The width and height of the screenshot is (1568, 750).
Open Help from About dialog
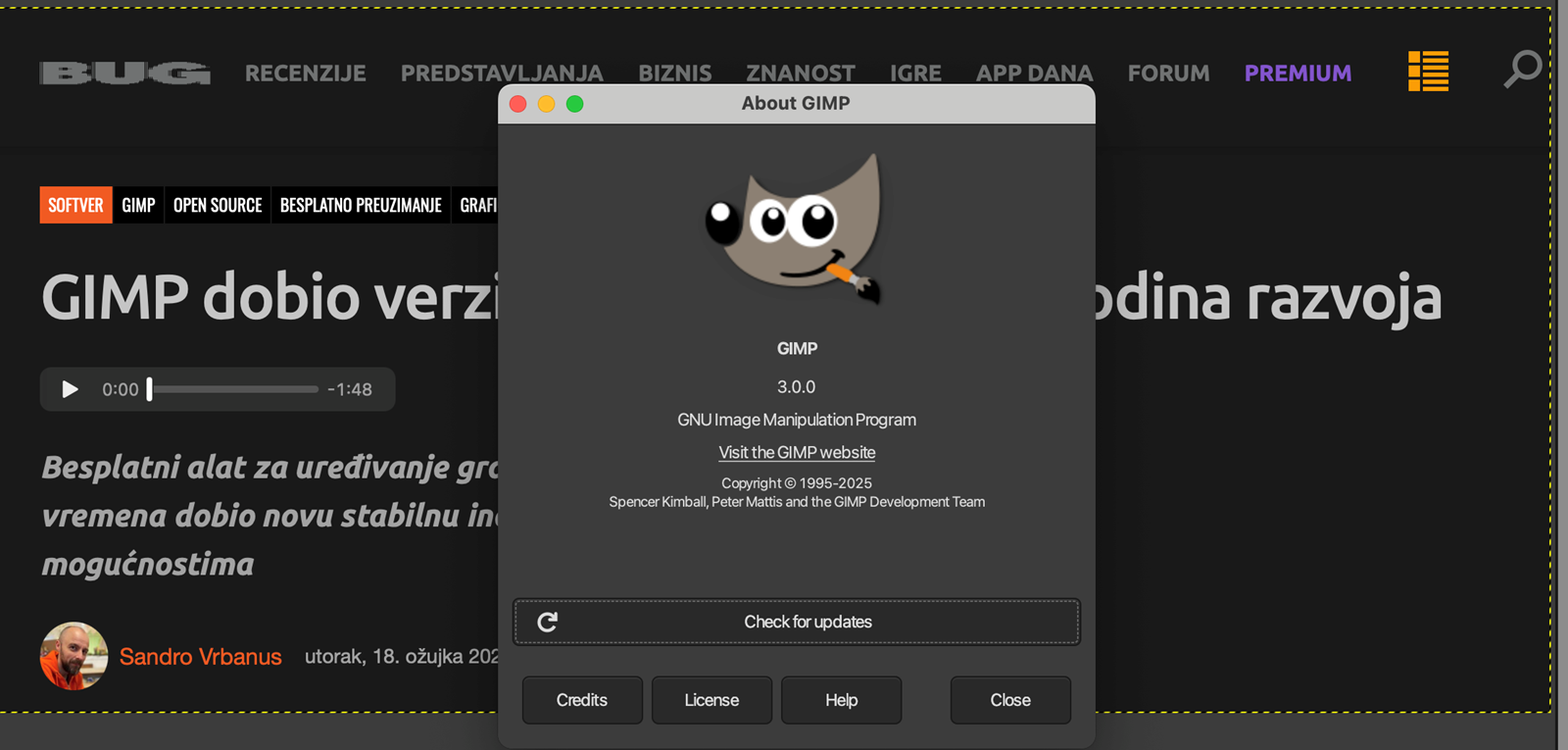pos(841,700)
